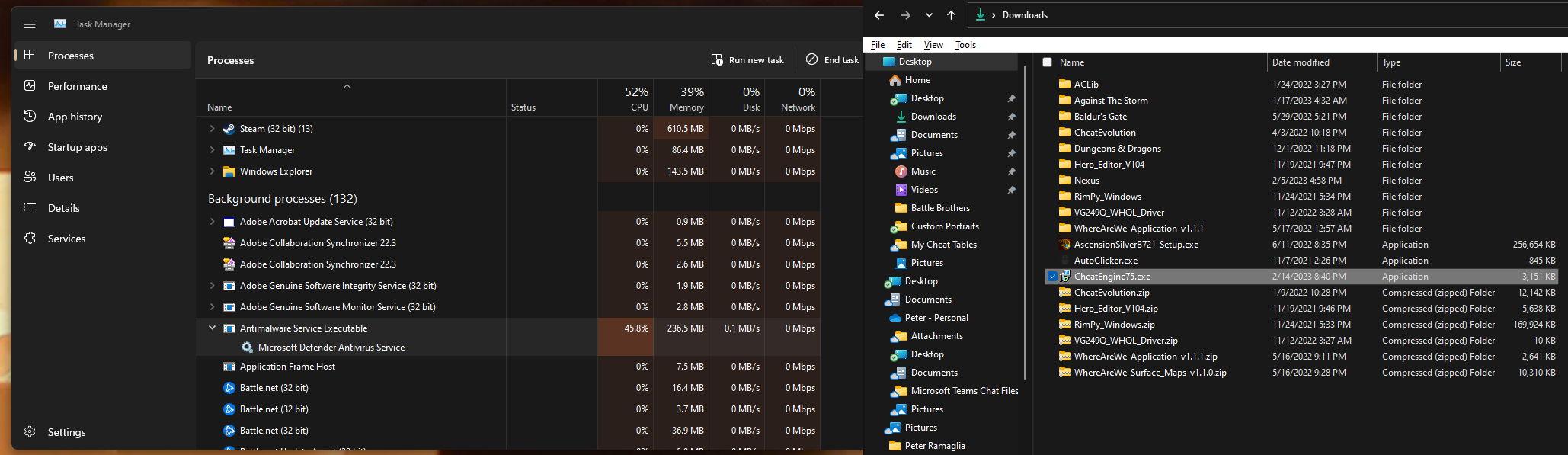Open recent locations dropdown in explorer
This screenshot has width=1568, height=455.
(x=929, y=15)
